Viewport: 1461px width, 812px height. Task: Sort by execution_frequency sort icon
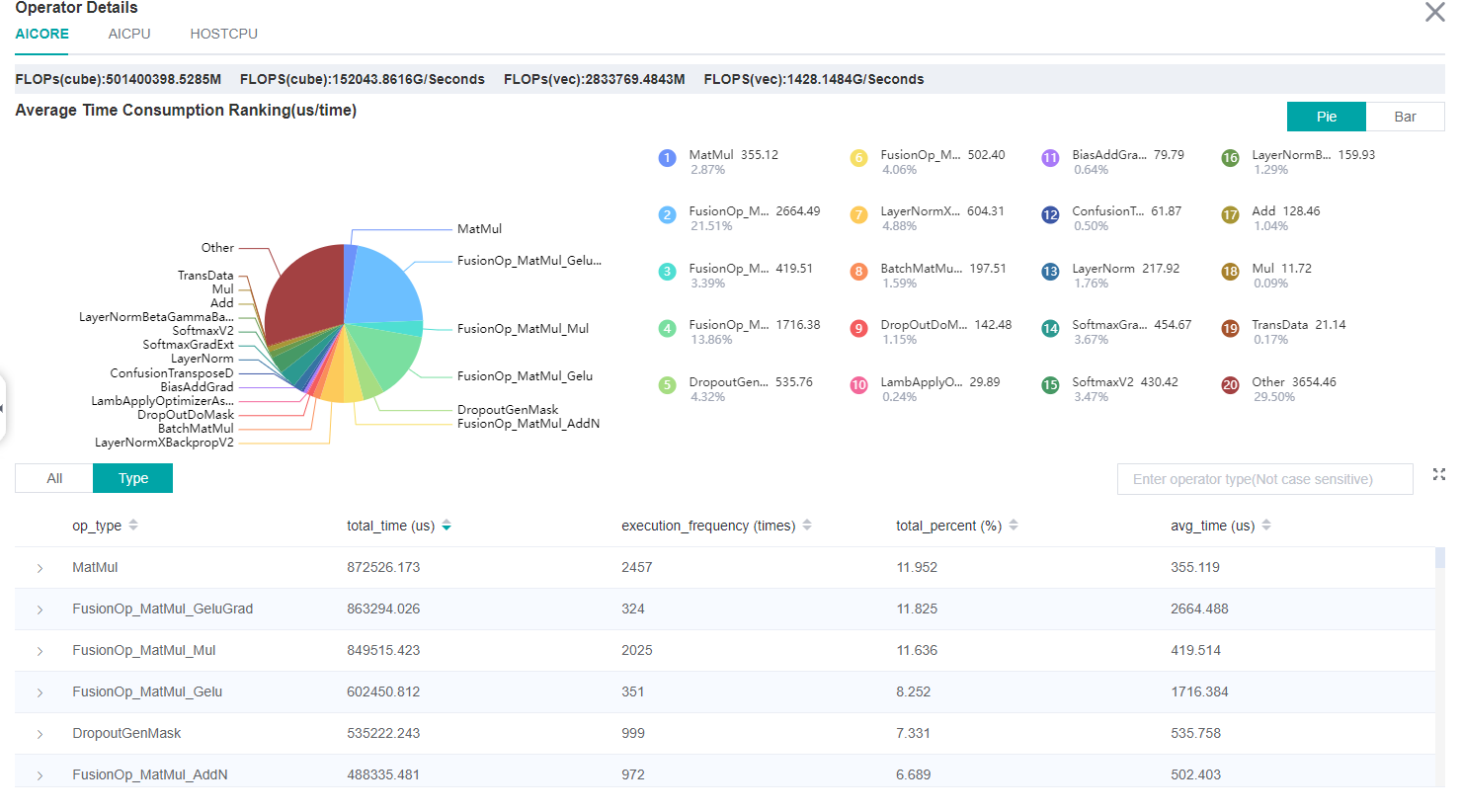click(x=807, y=526)
